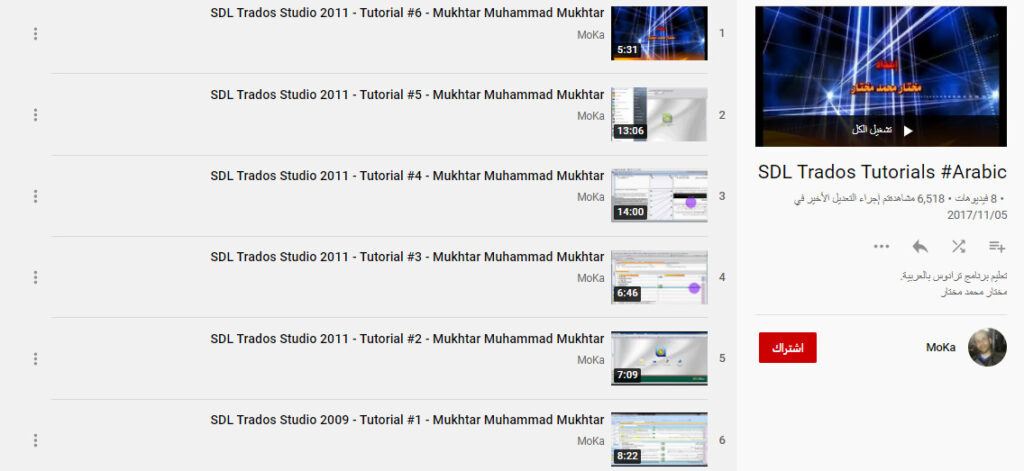Click index number 5 beside Tutorial #2

722,359
